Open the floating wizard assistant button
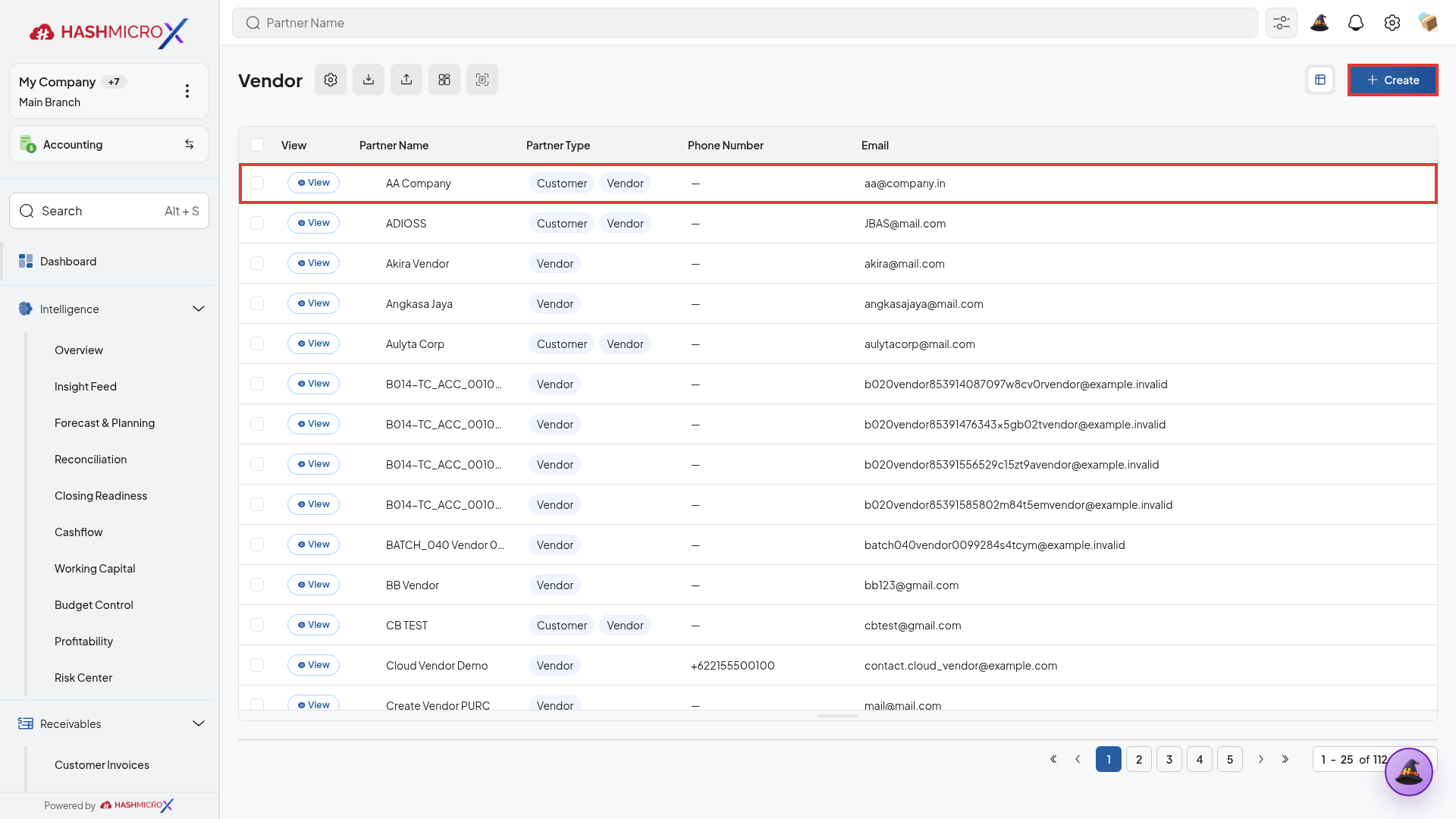 (x=1409, y=772)
